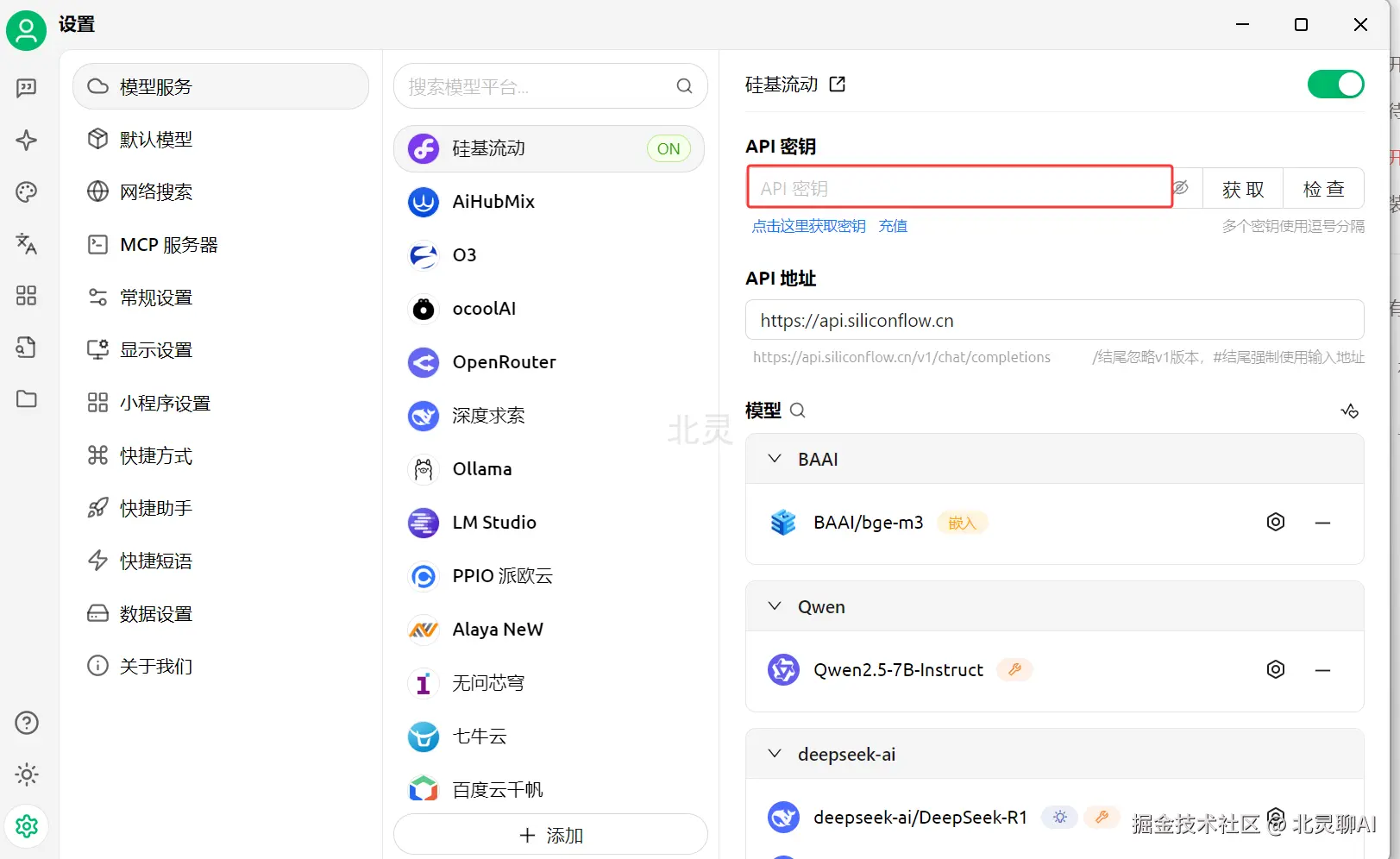Viewport: 1400px width, 859px height.
Task: Select the Alaya NeW provider
Action: tap(549, 630)
